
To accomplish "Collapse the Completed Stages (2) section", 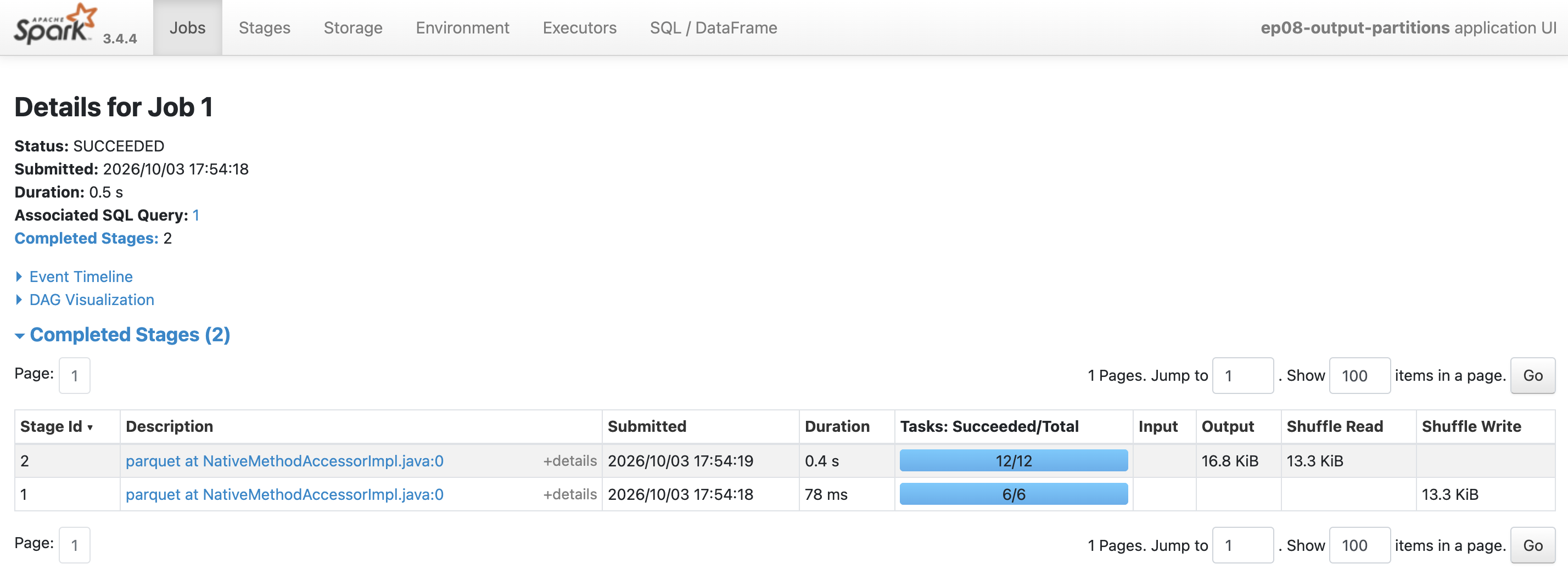I will click(122, 335).
